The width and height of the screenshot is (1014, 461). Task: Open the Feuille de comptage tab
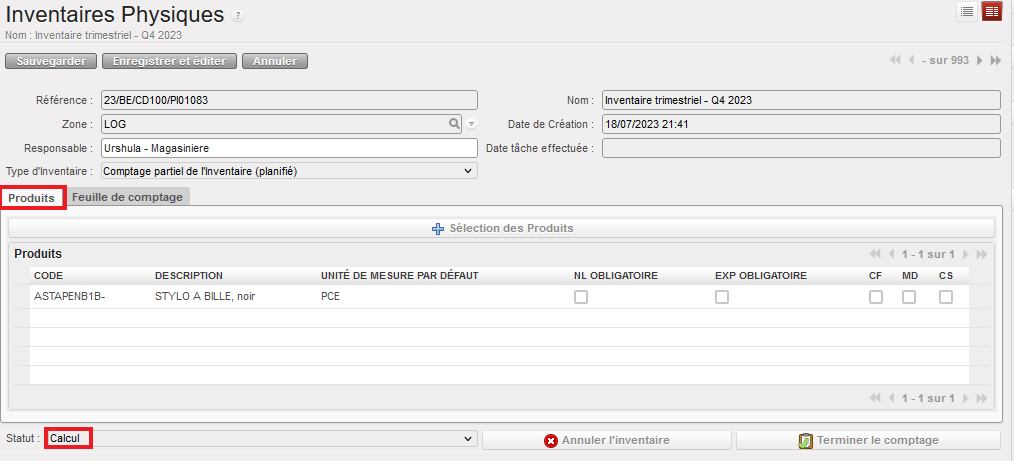point(127,198)
